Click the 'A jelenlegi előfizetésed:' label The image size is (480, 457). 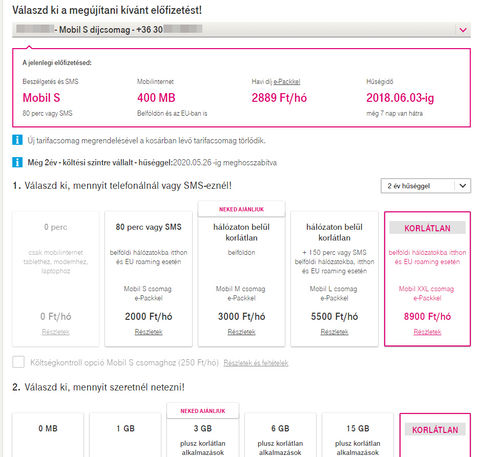[x=57, y=62]
